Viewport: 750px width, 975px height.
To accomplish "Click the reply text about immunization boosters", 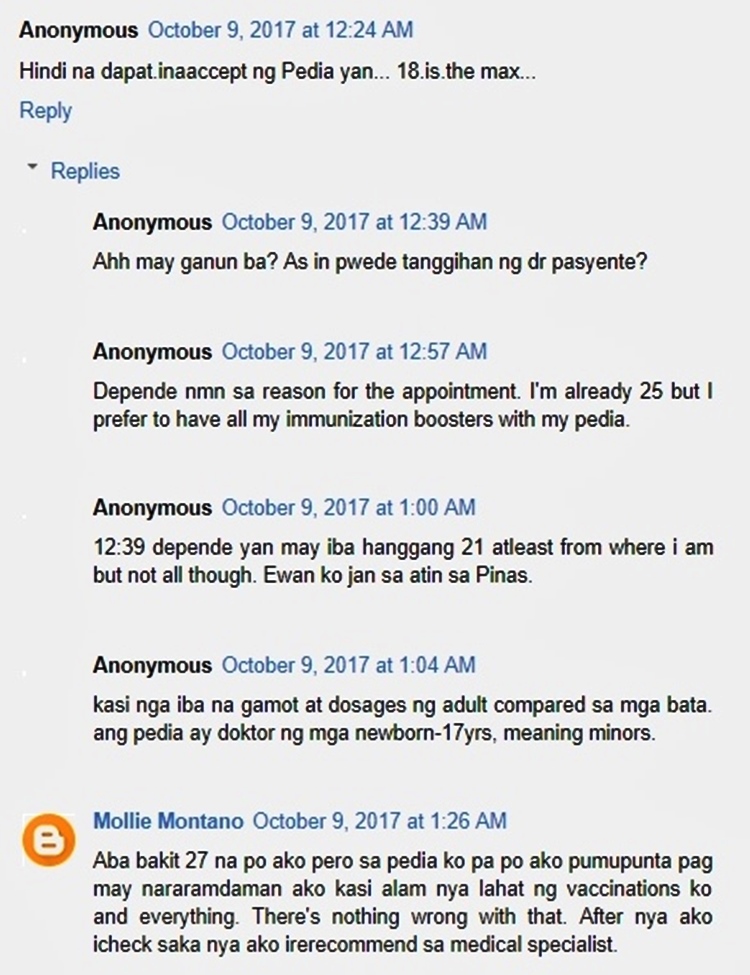I will coord(403,405).
